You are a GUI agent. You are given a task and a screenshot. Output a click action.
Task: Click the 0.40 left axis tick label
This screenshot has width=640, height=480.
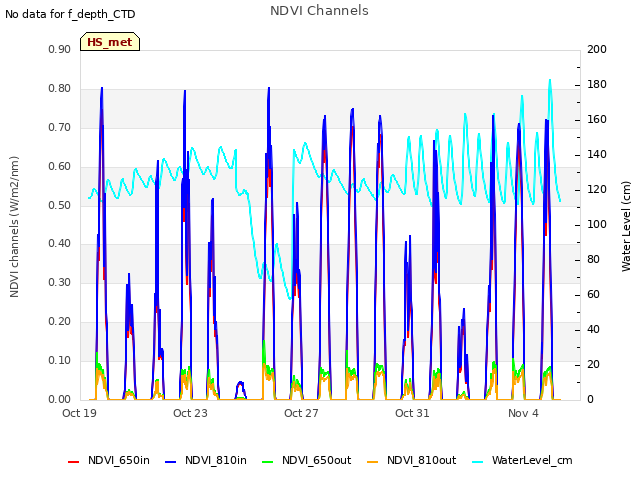pos(60,244)
